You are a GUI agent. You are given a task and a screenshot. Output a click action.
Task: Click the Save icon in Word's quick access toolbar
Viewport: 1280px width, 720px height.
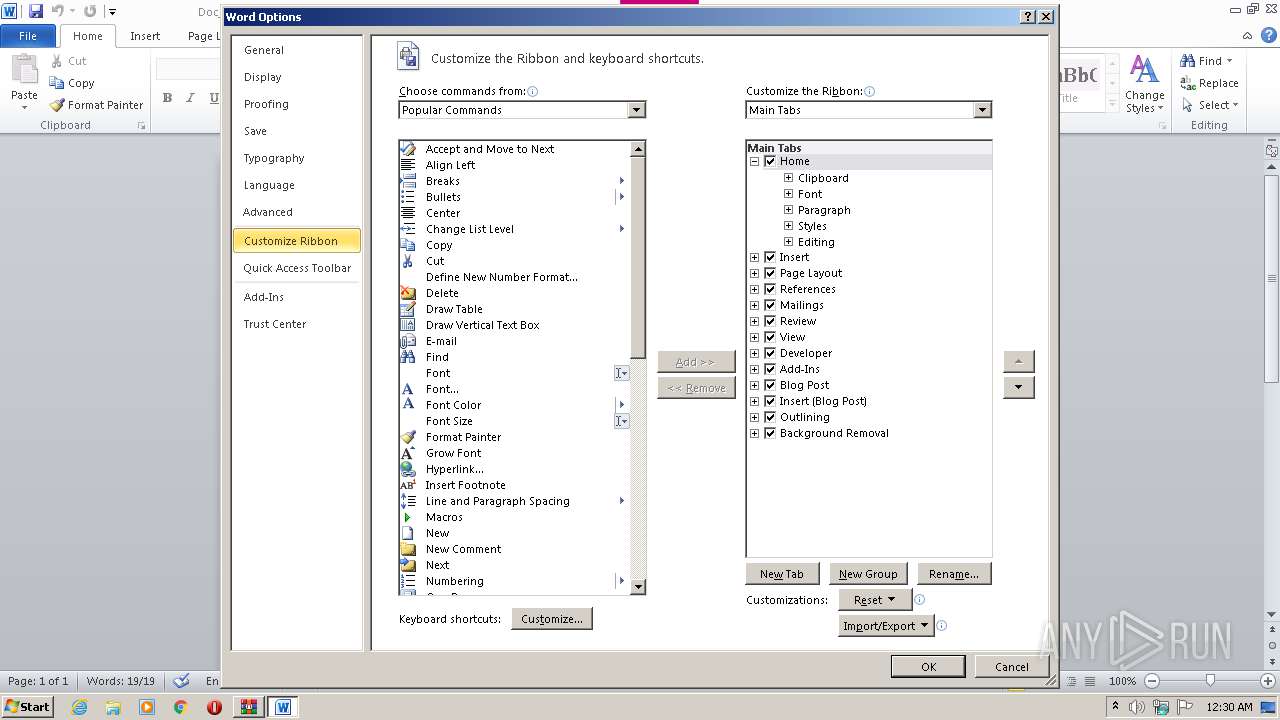pyautogui.click(x=36, y=11)
